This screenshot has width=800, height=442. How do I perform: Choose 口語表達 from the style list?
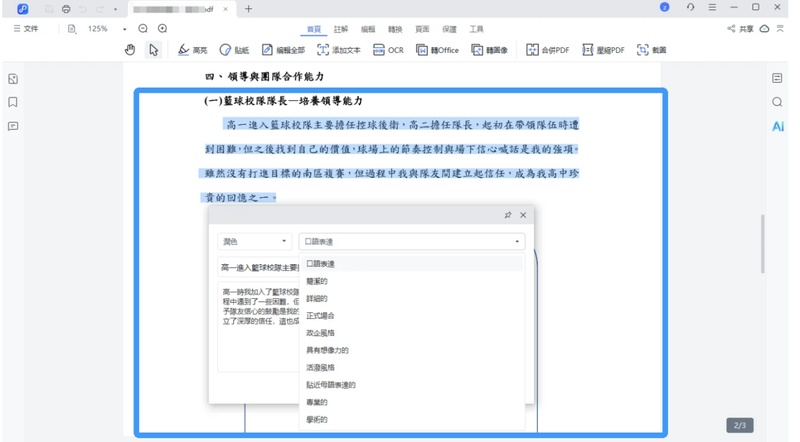413,264
